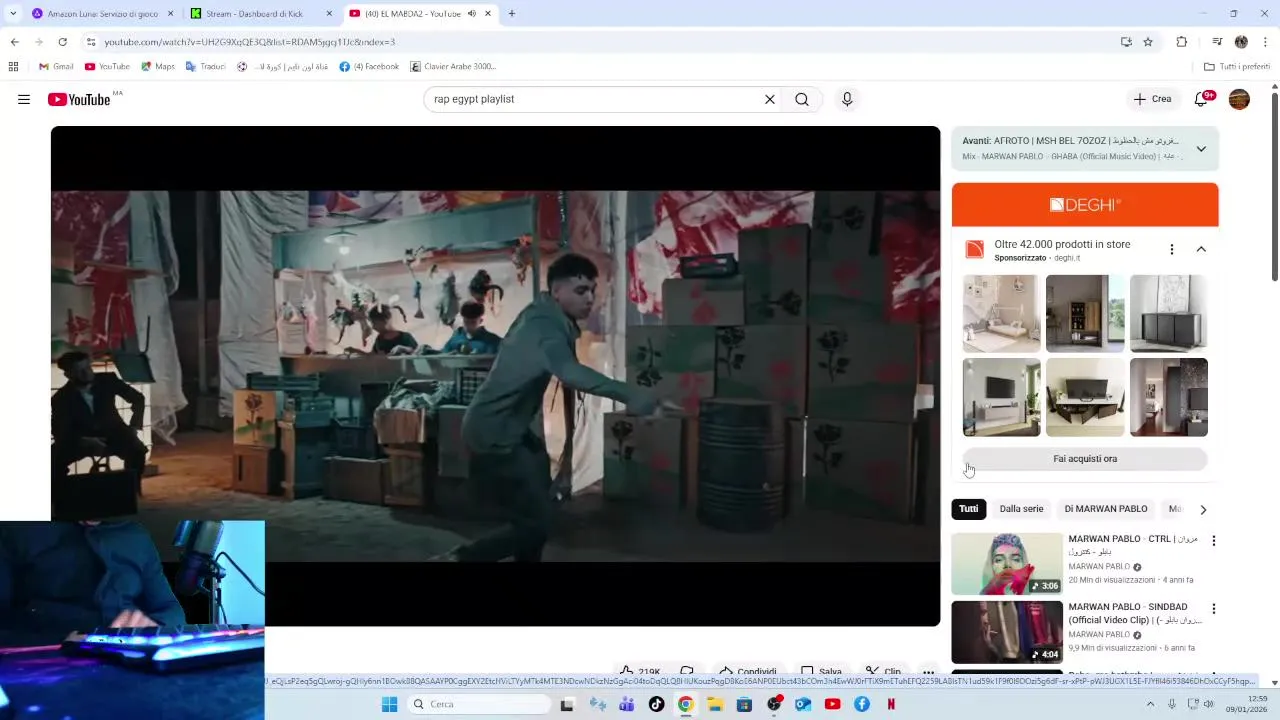Bookmark this page with the star icon
Image resolution: width=1280 pixels, height=720 pixels.
(1148, 42)
